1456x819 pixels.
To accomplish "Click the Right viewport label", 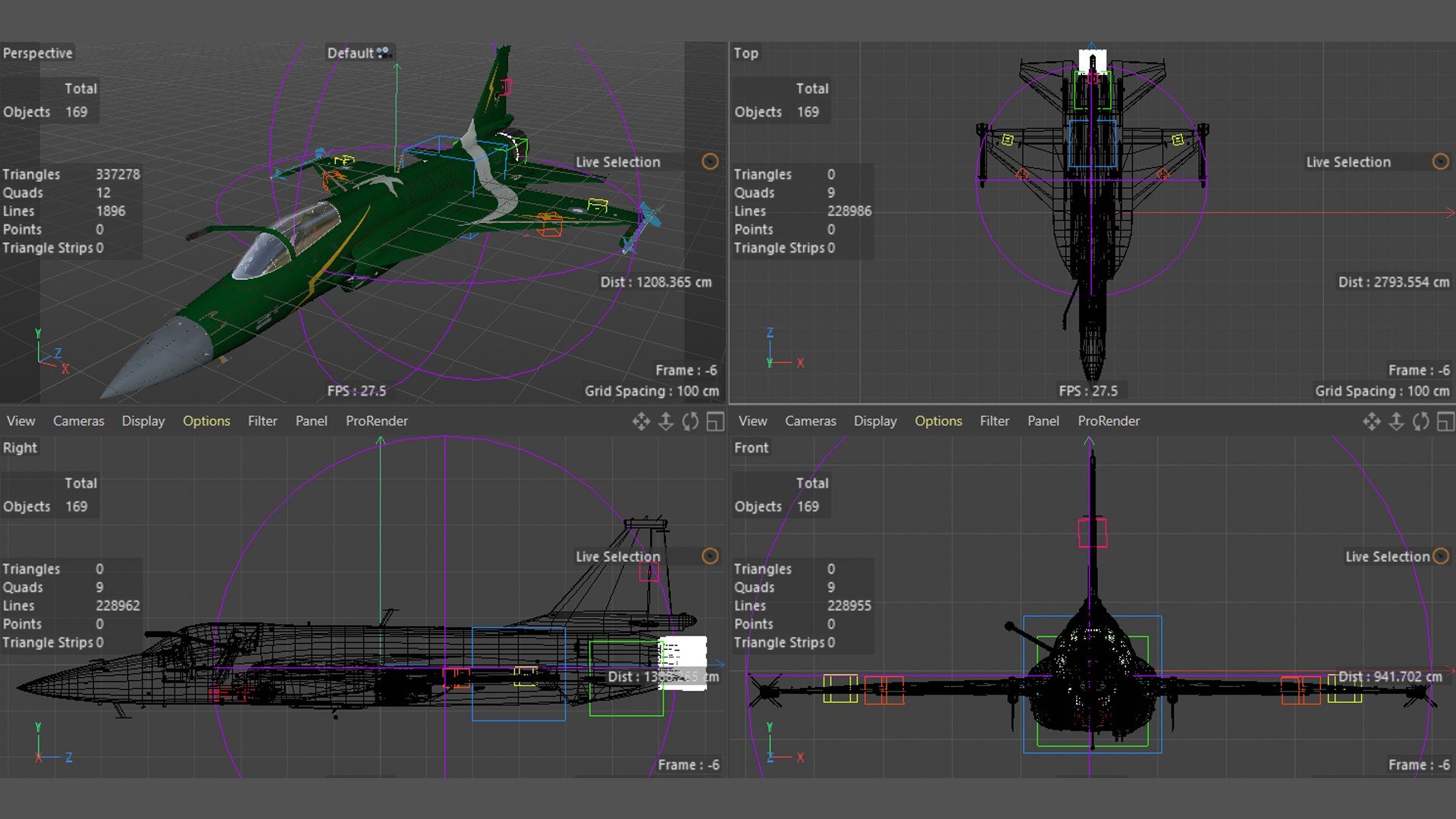I will coord(20,447).
